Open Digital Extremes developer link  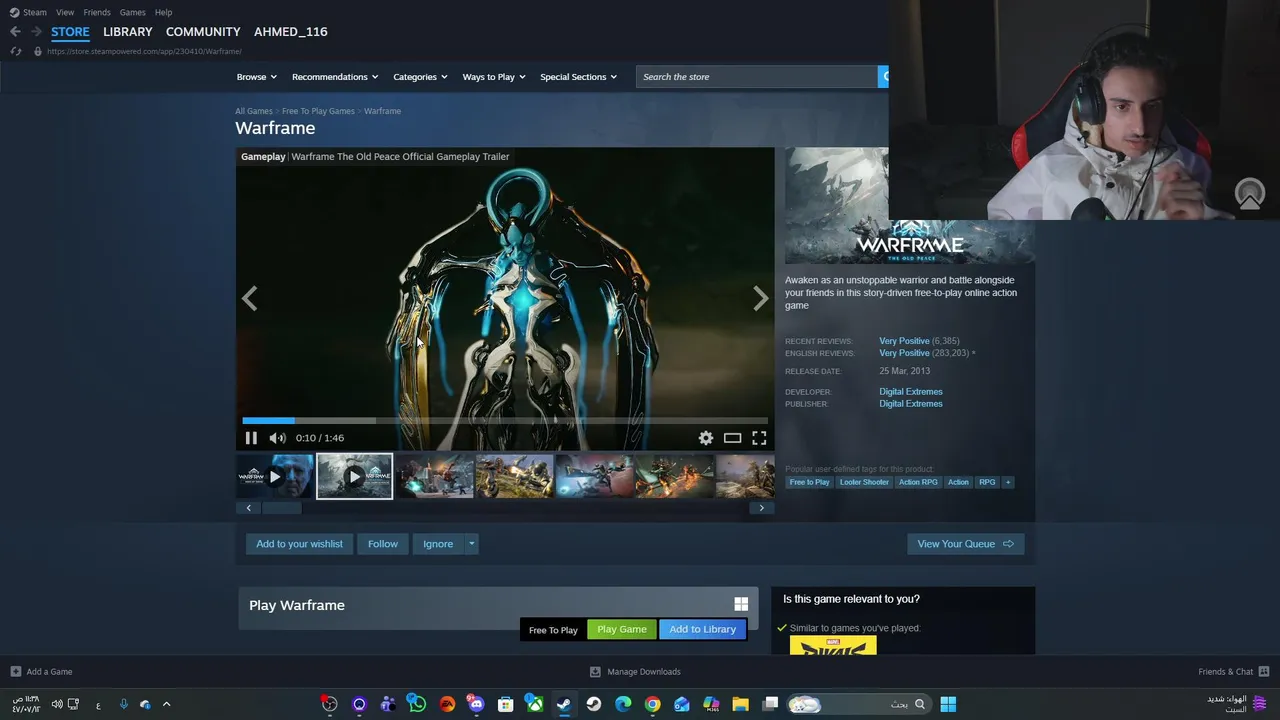tap(911, 392)
